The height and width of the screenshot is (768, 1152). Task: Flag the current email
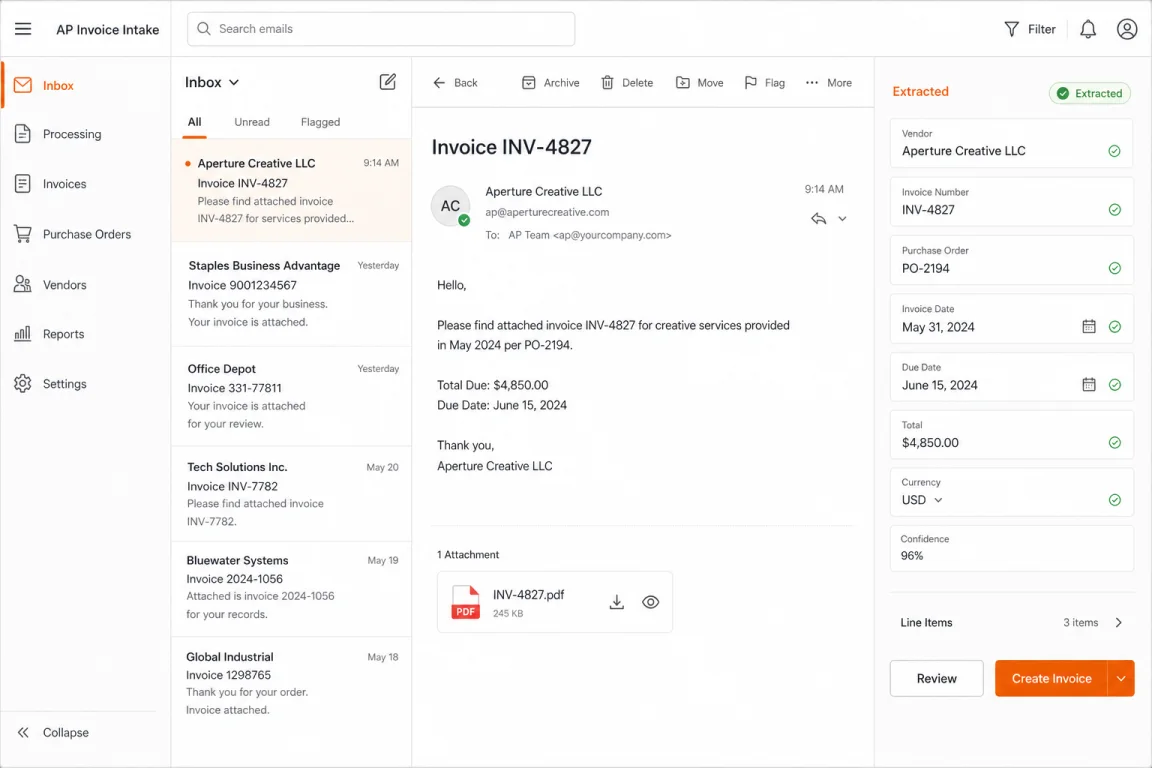764,83
